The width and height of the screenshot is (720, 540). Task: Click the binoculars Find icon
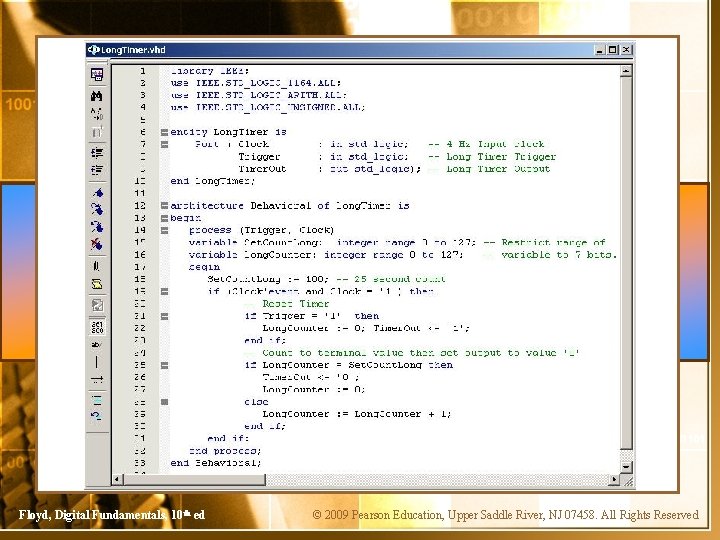point(97,96)
